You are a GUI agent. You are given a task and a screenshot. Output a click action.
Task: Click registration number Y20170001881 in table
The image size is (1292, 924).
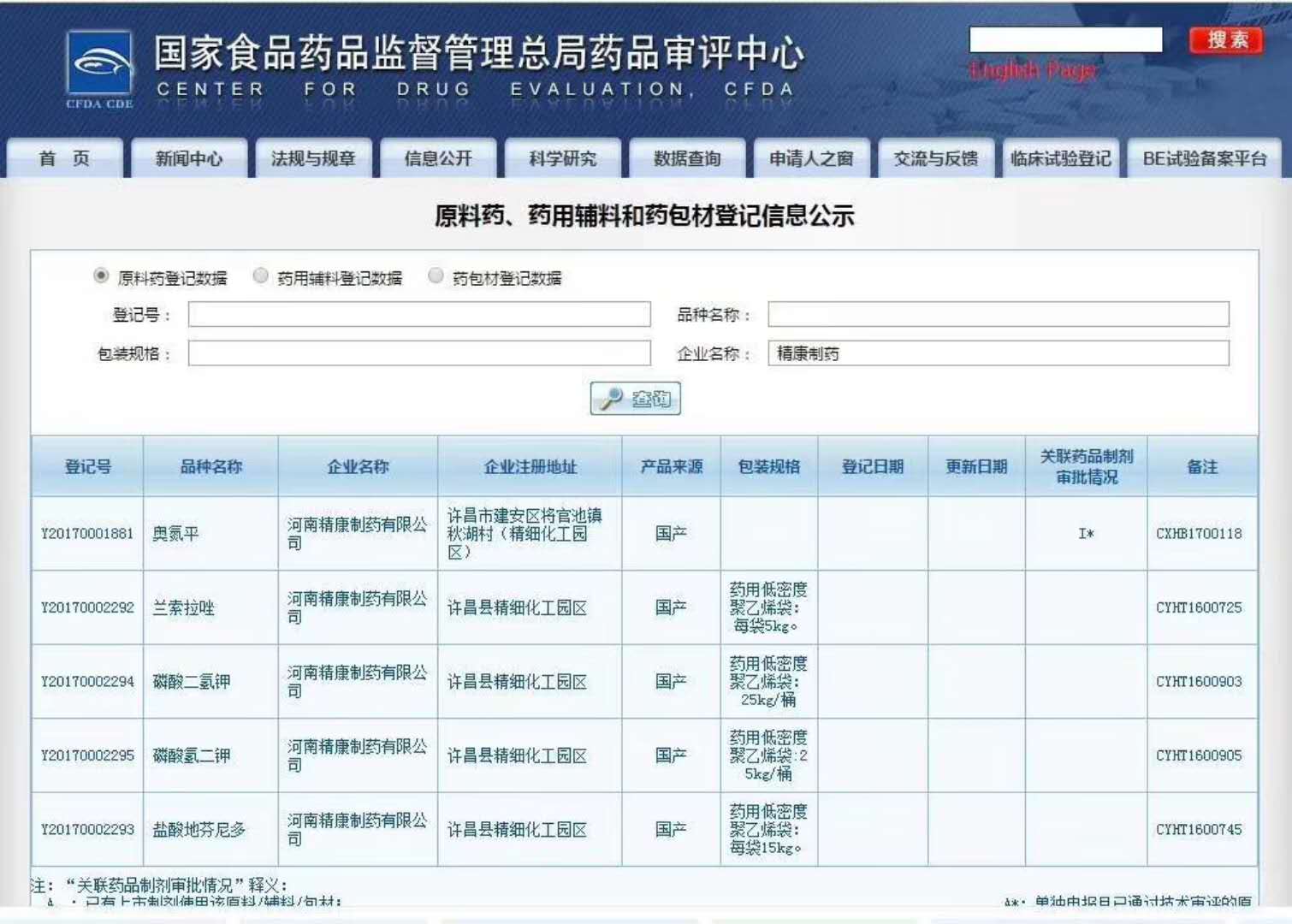click(87, 534)
